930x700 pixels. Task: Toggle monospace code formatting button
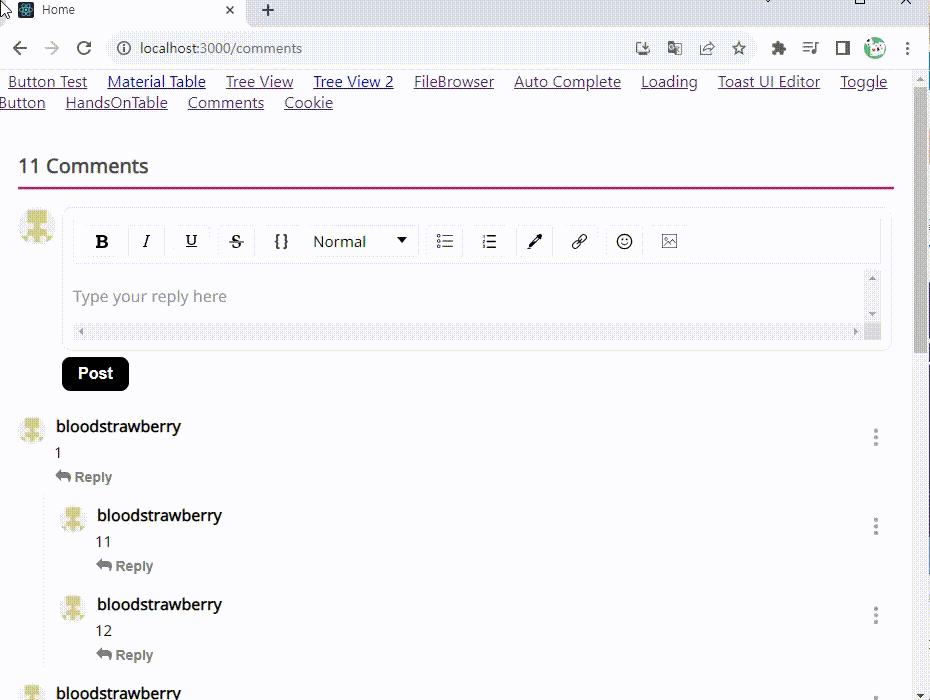pos(281,241)
